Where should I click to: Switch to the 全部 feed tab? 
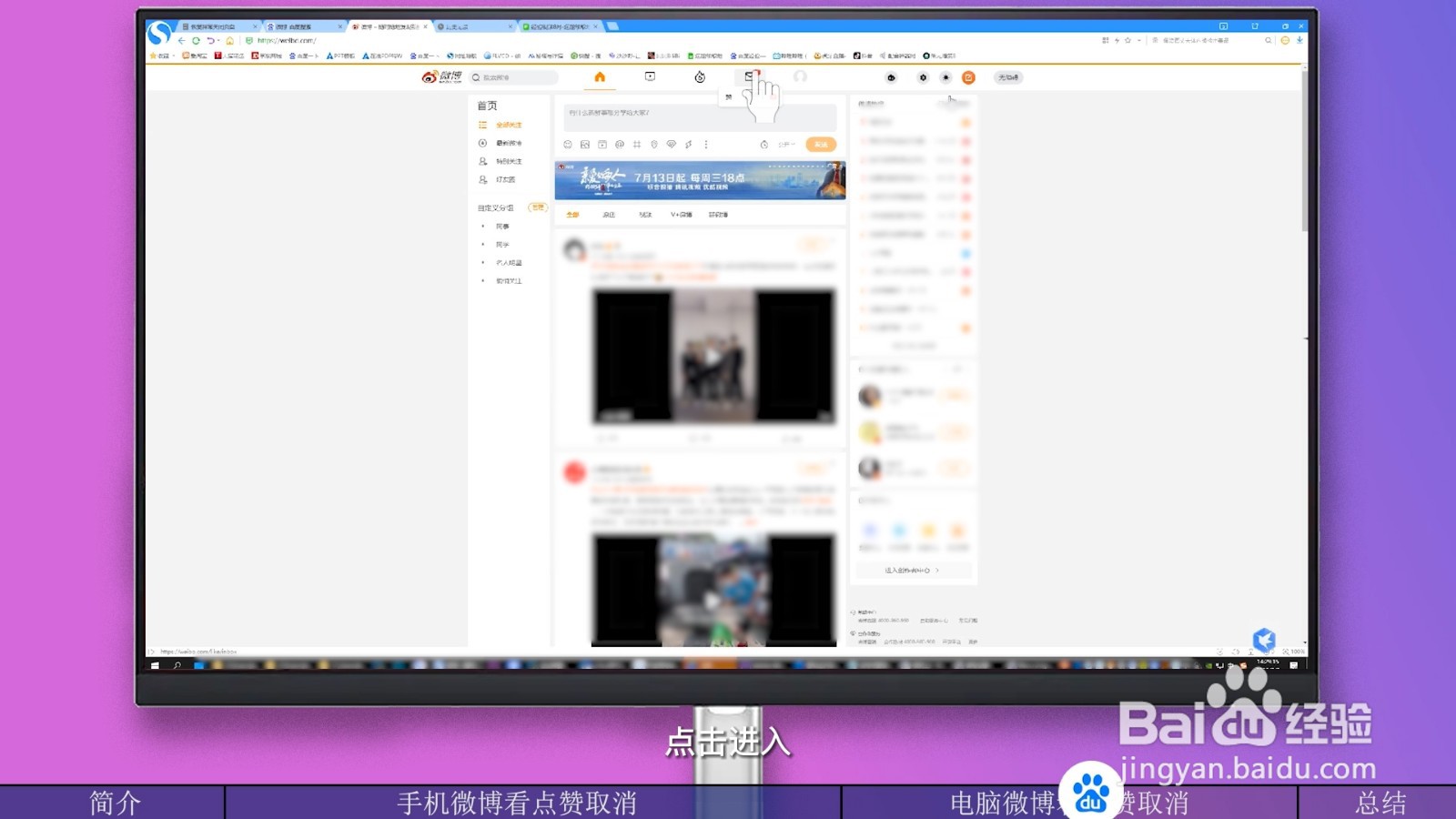click(572, 215)
